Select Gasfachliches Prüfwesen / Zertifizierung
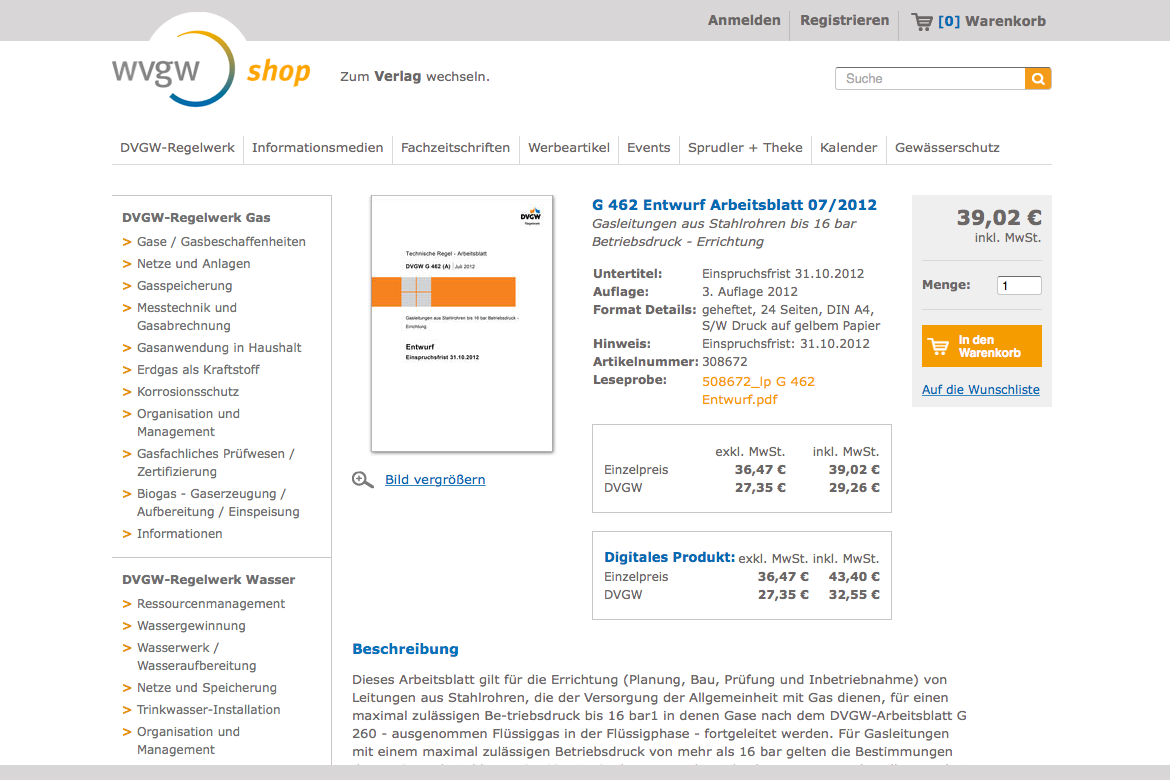The image size is (1170, 780). click(x=216, y=463)
